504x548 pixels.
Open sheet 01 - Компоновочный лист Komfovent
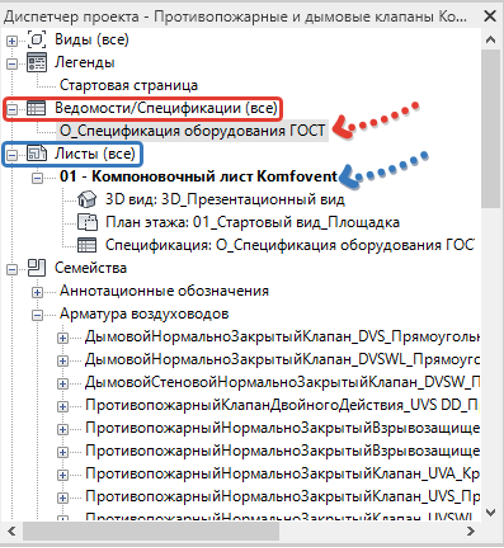pyautogui.click(x=198, y=176)
